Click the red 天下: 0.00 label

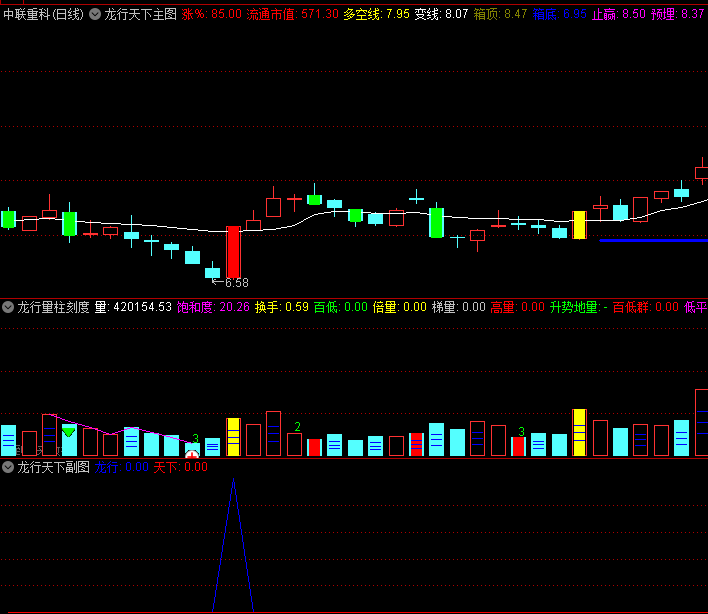(x=181, y=467)
